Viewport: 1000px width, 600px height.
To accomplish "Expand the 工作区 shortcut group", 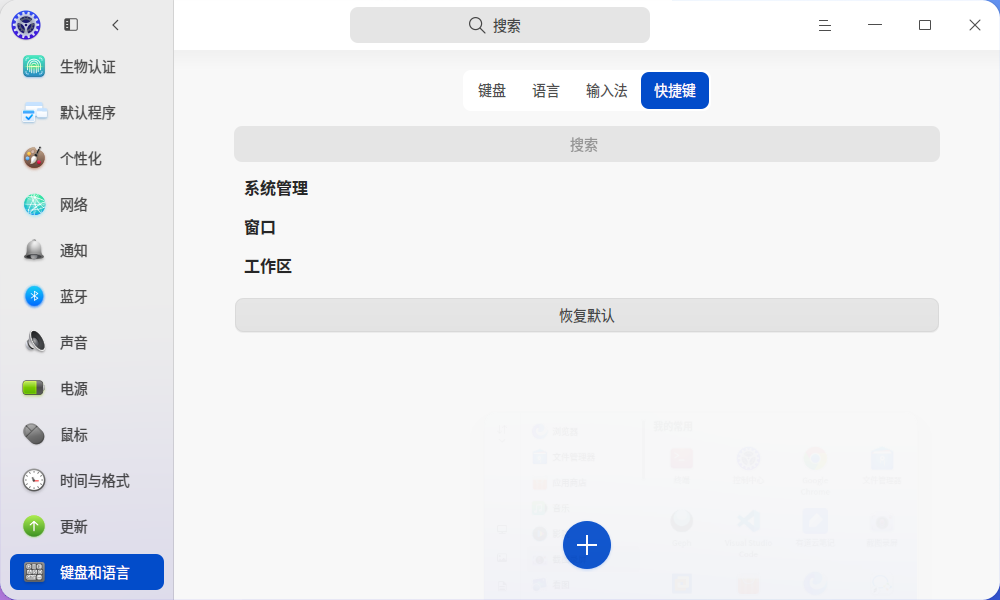I will point(268,267).
